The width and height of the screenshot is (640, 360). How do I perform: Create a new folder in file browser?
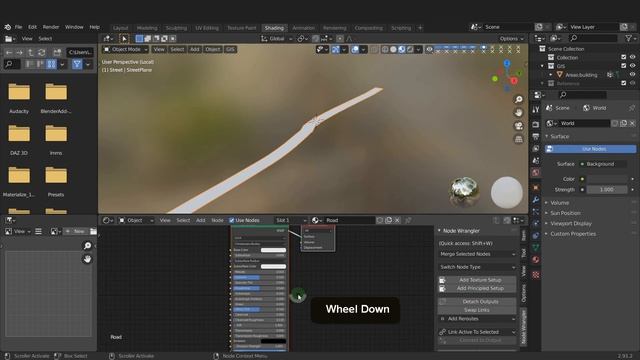(57, 53)
